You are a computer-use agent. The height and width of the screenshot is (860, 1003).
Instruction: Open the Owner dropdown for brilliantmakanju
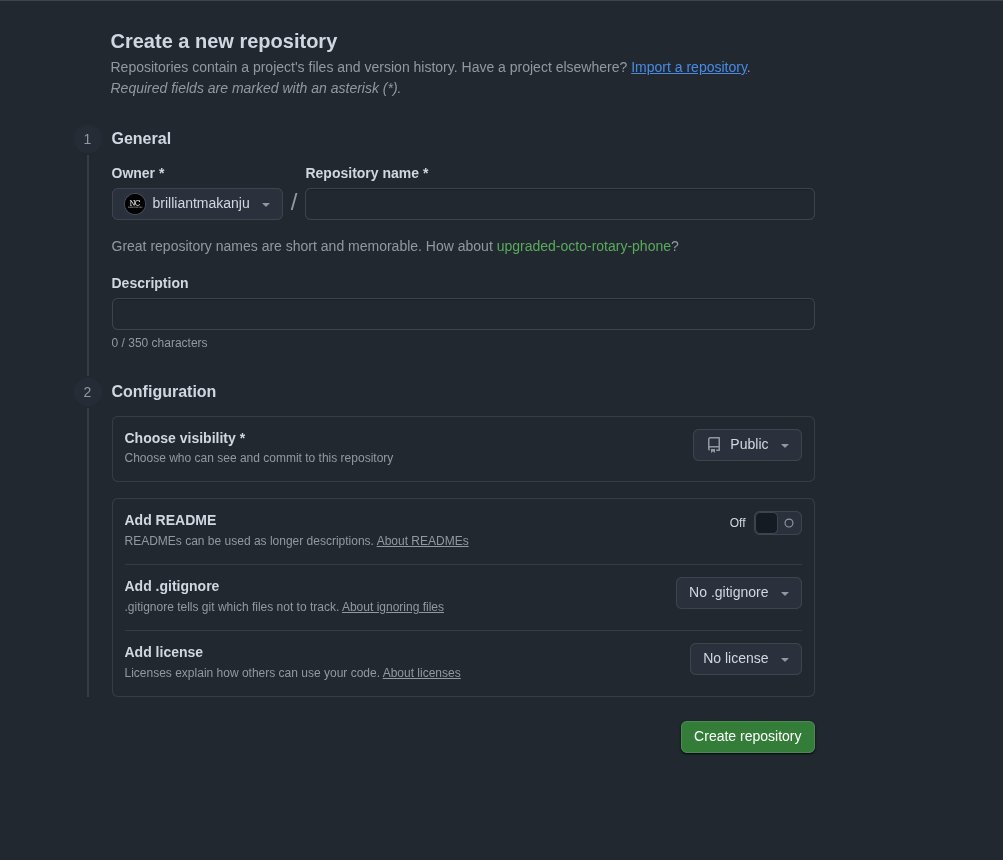click(x=197, y=204)
